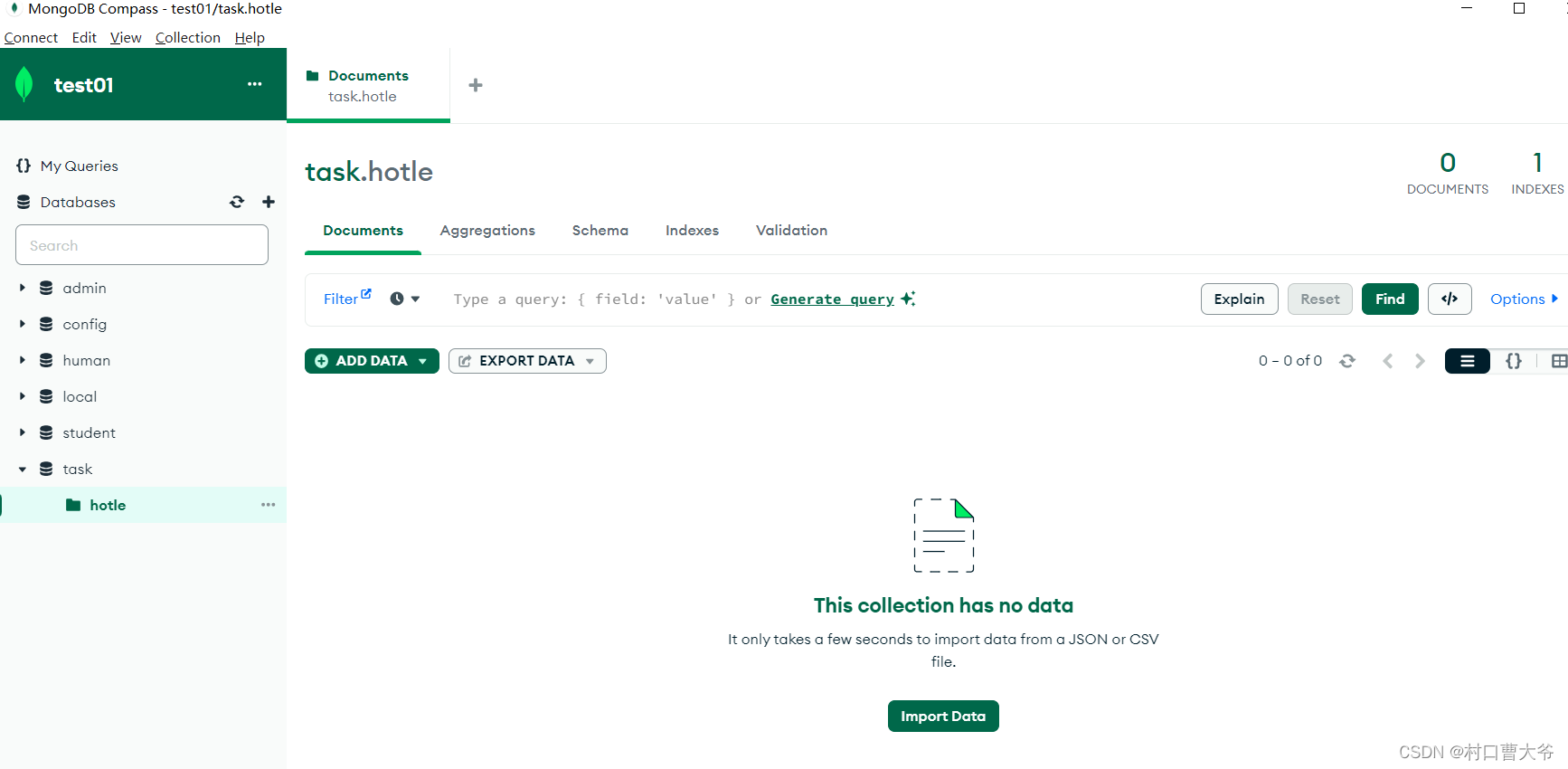
Task: Switch to the Aggregations tab
Action: [487, 231]
